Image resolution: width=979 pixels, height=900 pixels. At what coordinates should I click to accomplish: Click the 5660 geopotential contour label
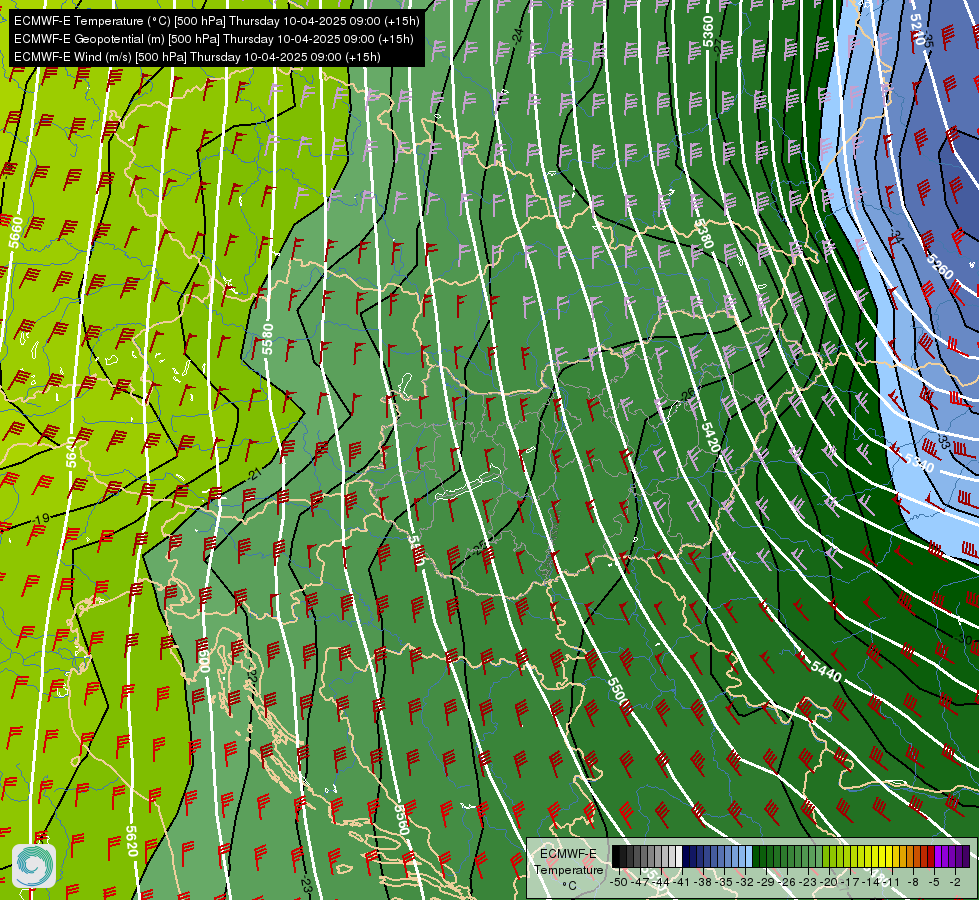click(16, 232)
